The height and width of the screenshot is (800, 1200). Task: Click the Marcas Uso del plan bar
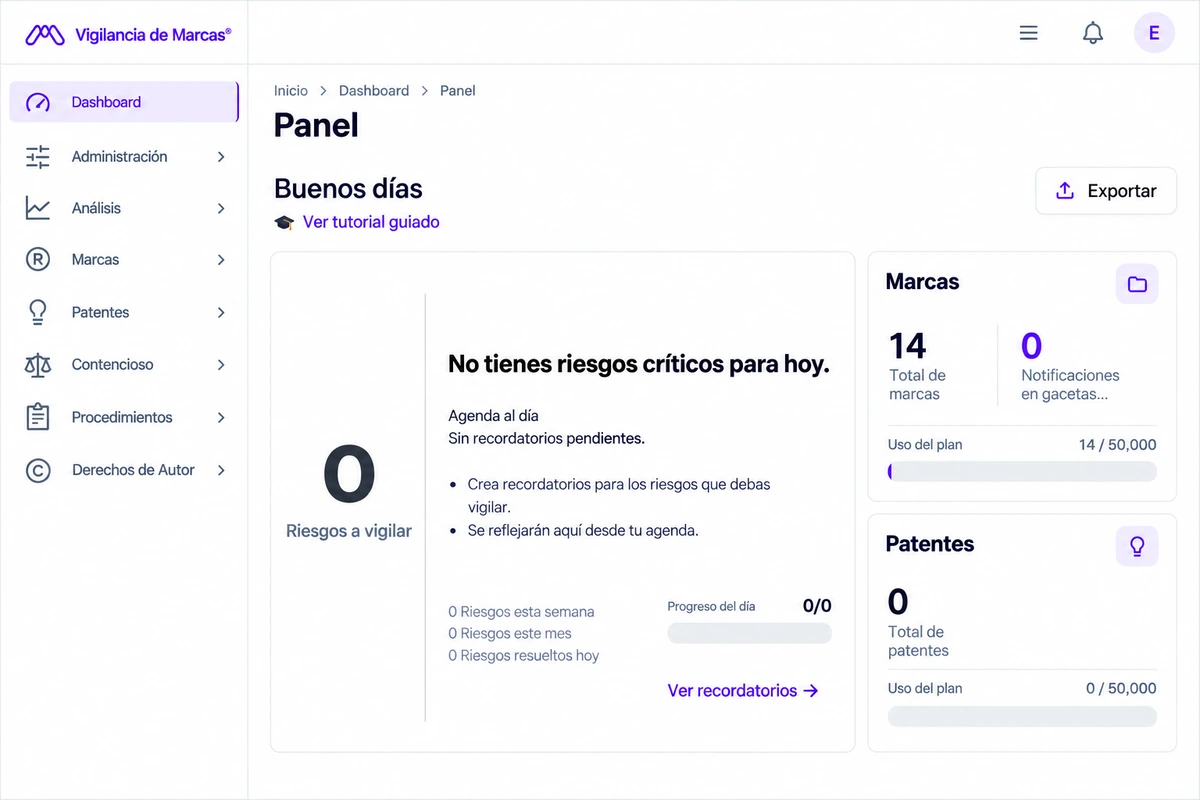click(x=1022, y=471)
